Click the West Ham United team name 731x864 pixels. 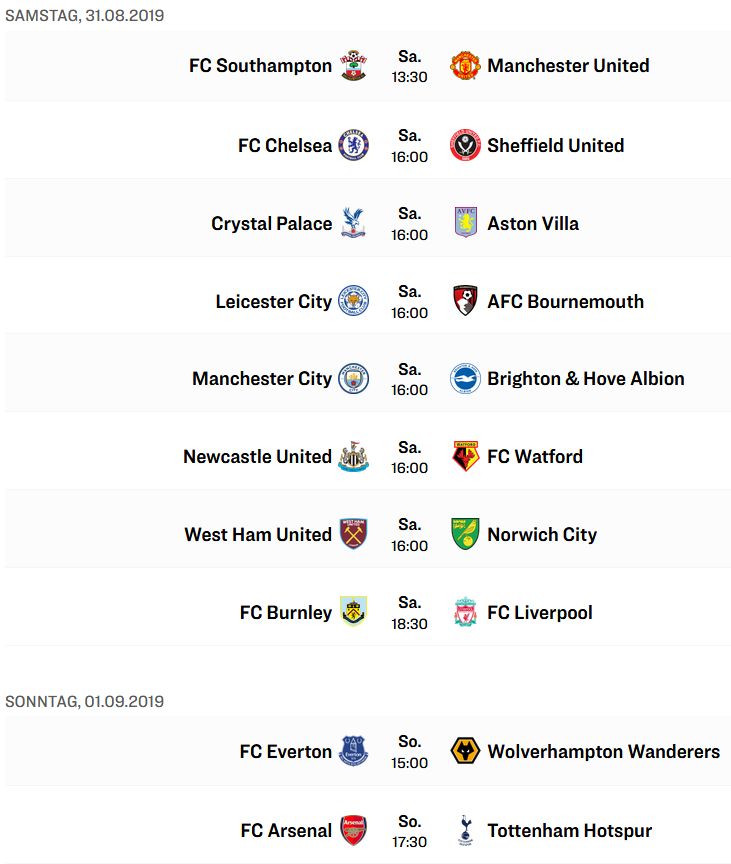click(258, 534)
